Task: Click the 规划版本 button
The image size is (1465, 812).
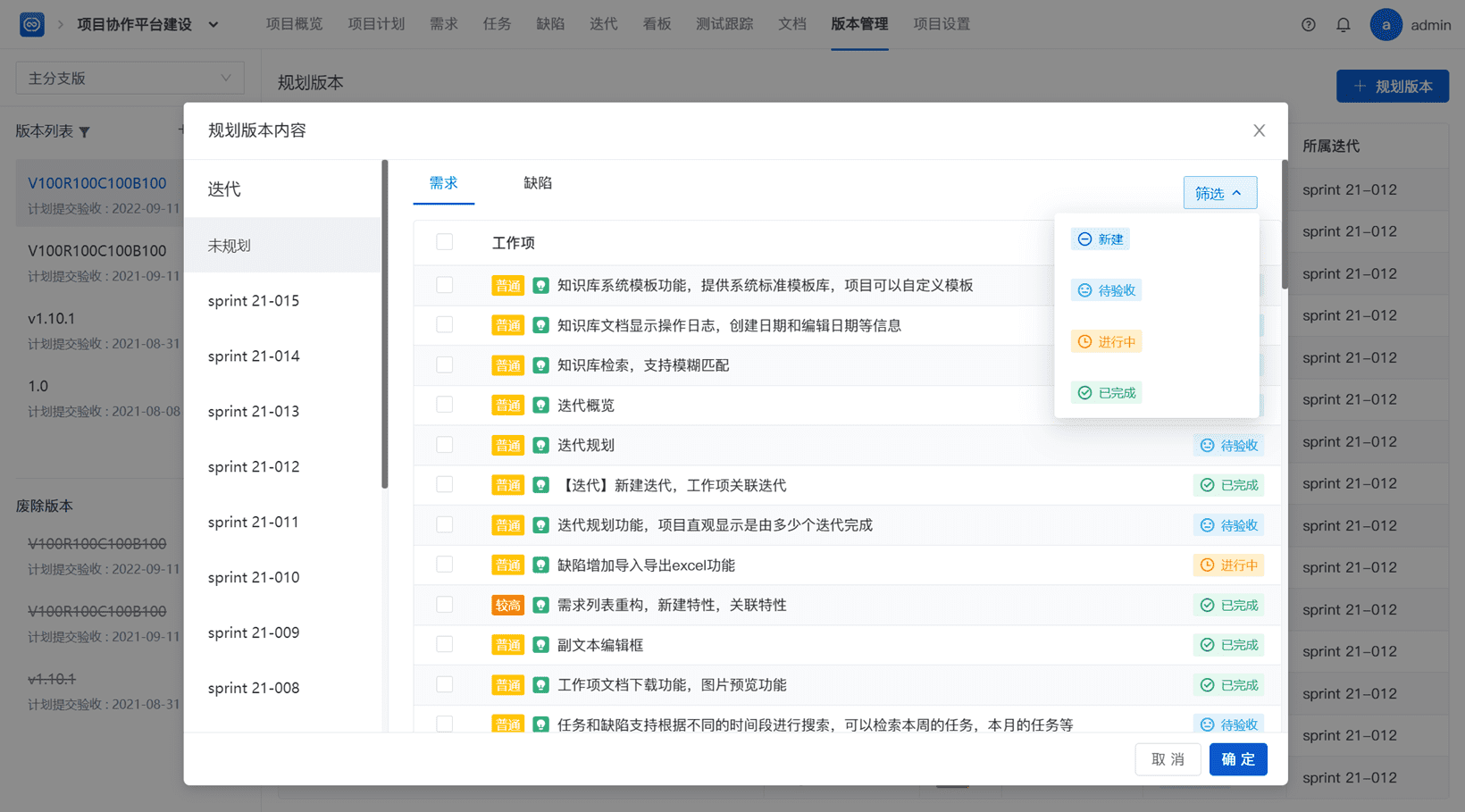Action: pos(1393,86)
